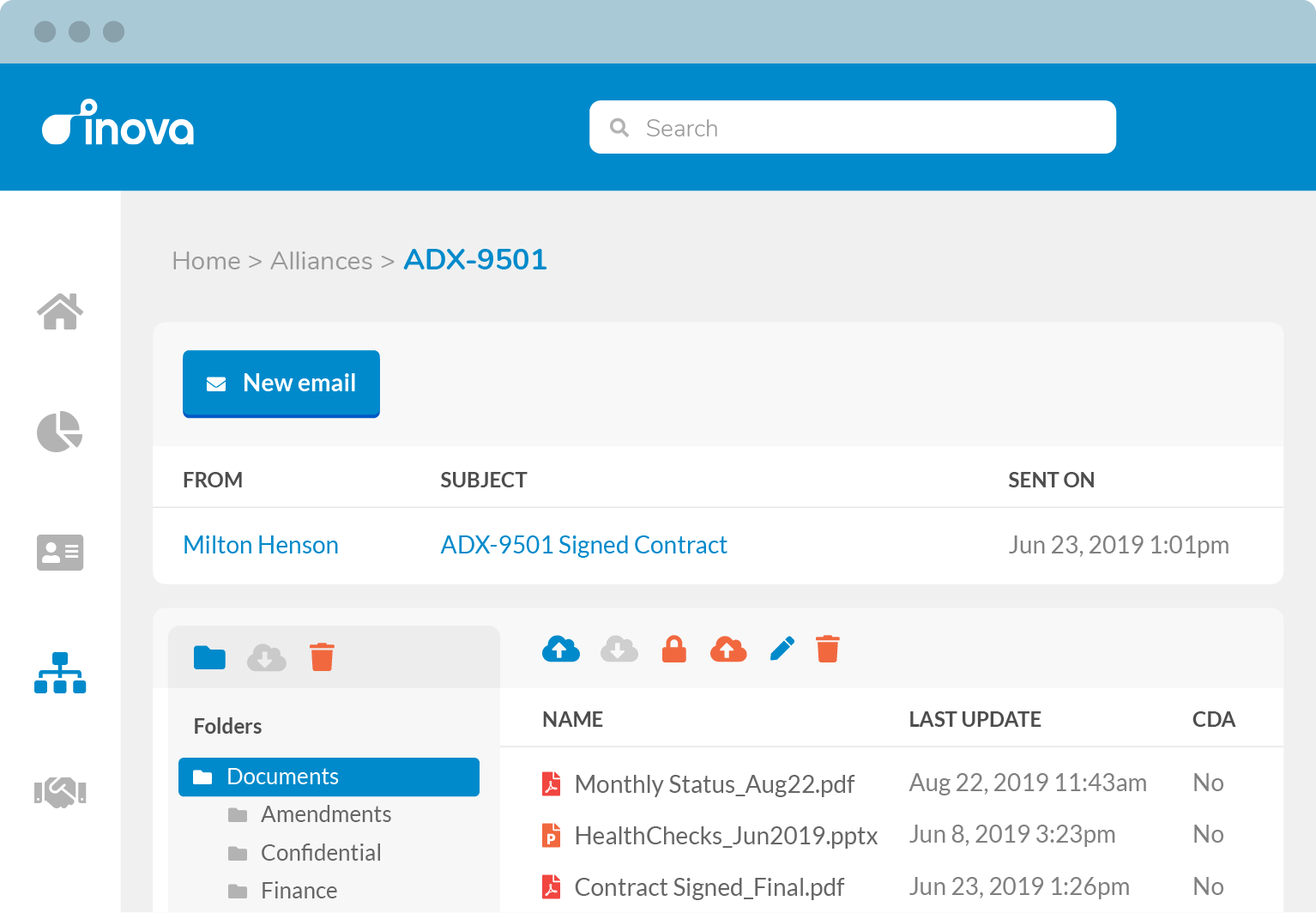
Task: Sort files by LAST UPDATE column
Action: (975, 719)
